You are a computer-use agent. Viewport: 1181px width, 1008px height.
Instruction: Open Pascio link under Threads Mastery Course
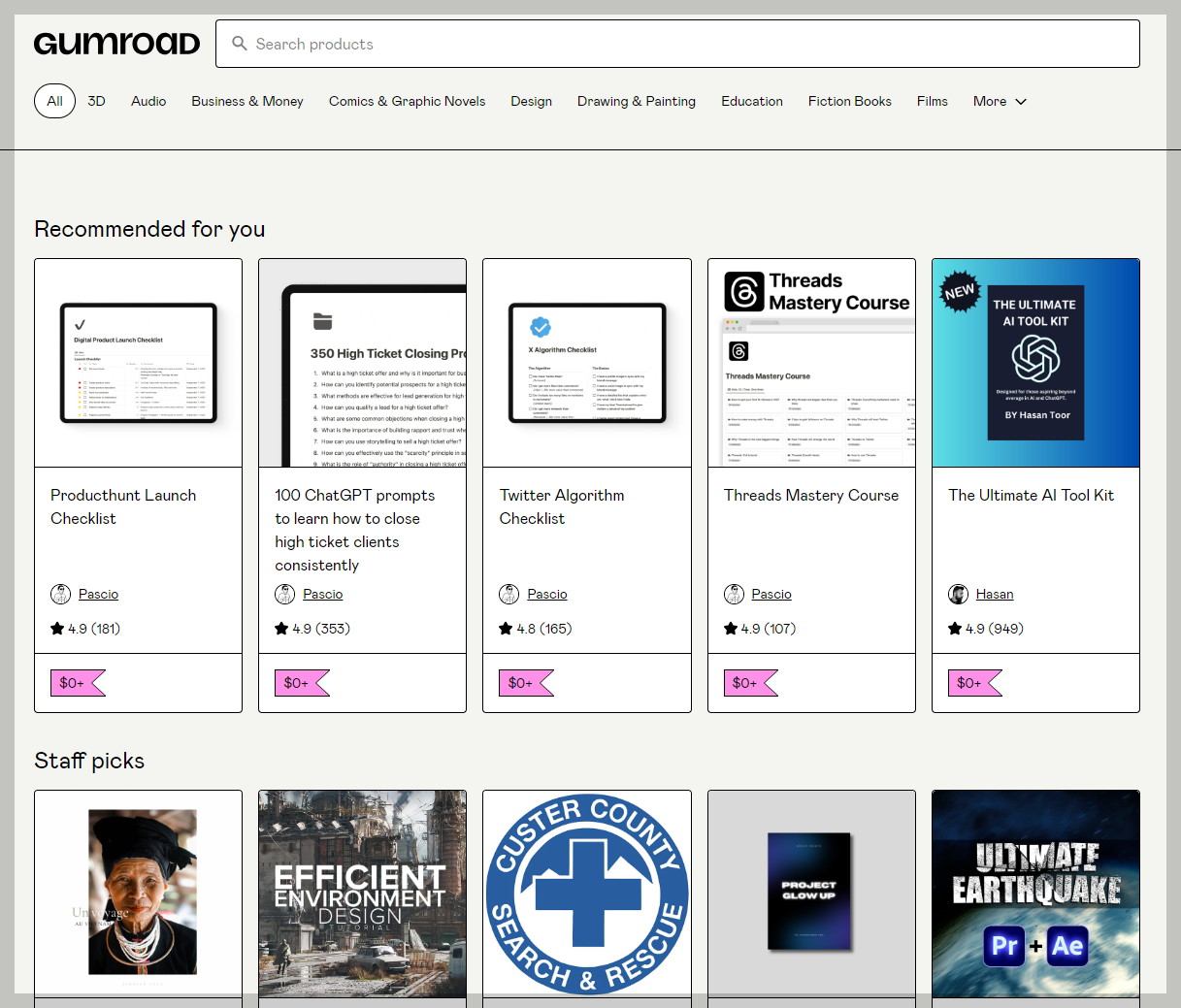(771, 594)
